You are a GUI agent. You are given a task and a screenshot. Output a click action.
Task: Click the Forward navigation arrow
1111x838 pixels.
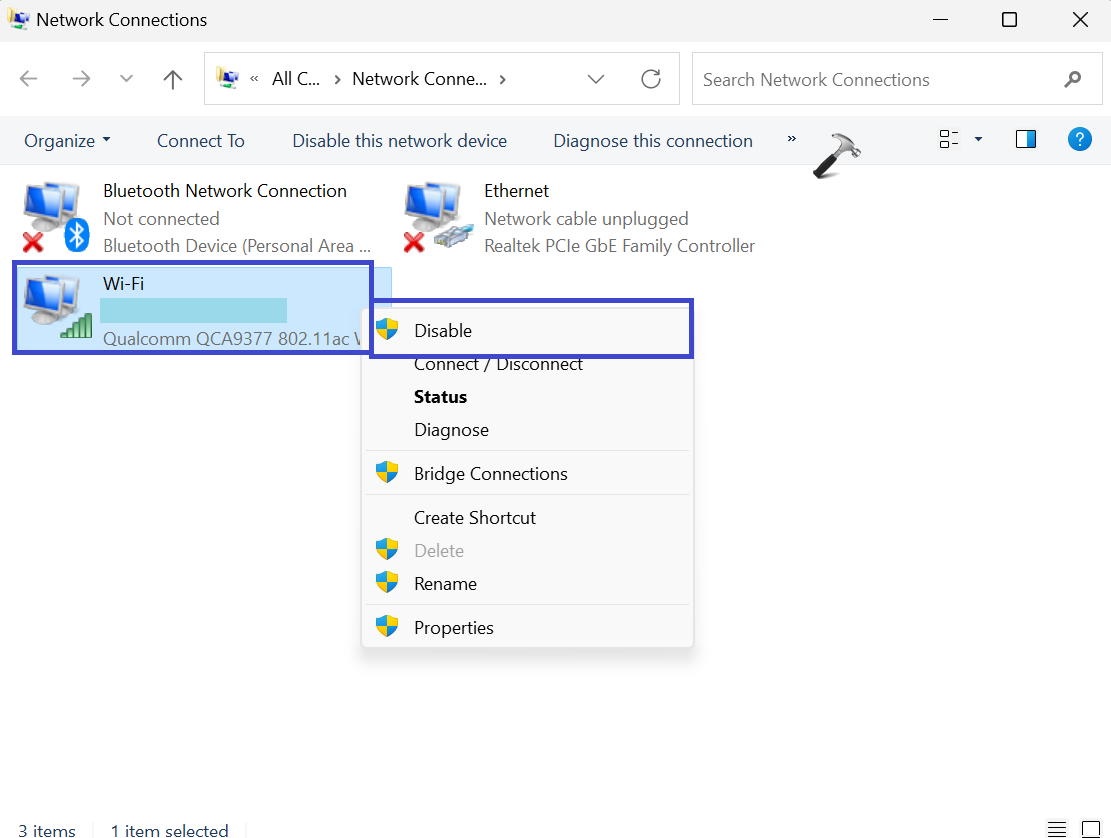(81, 80)
